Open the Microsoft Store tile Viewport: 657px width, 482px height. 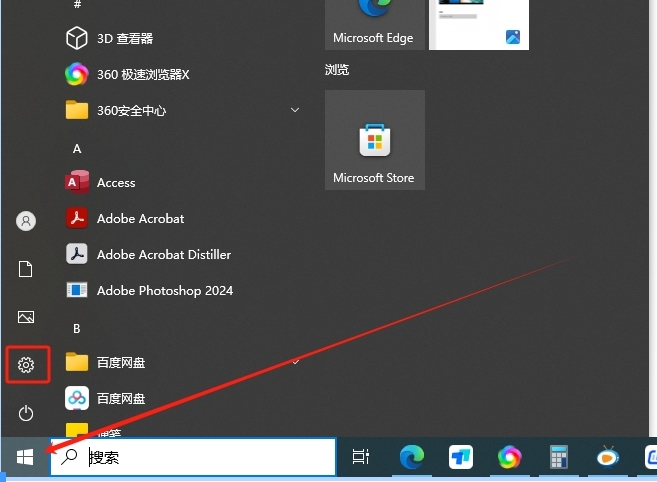375,140
